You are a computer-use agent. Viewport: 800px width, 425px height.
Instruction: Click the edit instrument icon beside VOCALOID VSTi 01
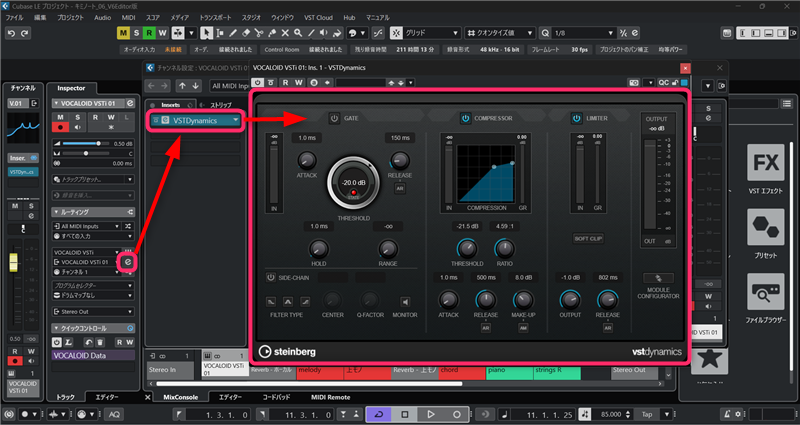pos(128,262)
